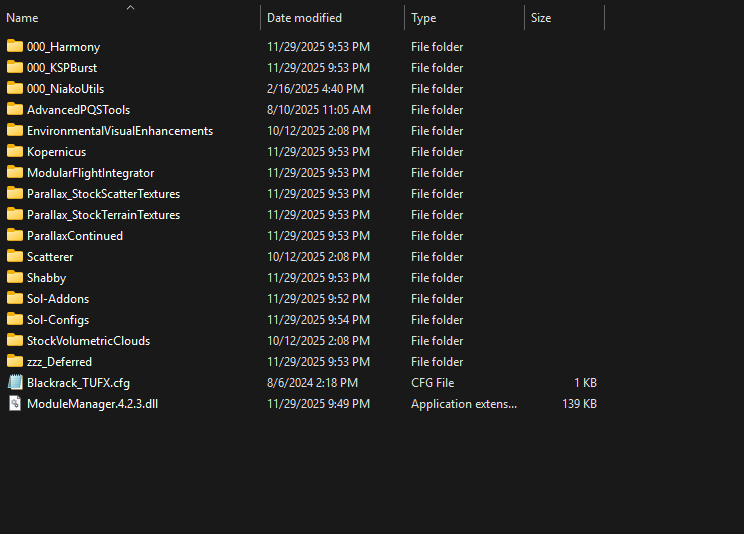Select the EnvironmentalVisualEnhancements folder name
This screenshot has width=744, height=534.
(x=120, y=131)
